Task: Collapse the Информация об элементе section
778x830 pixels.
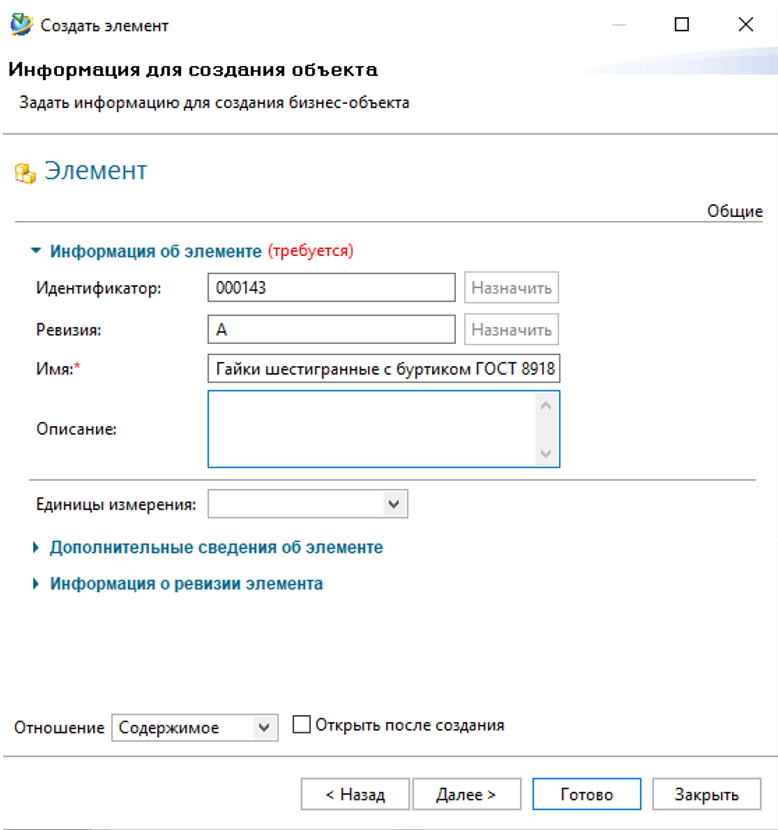Action: [36, 250]
